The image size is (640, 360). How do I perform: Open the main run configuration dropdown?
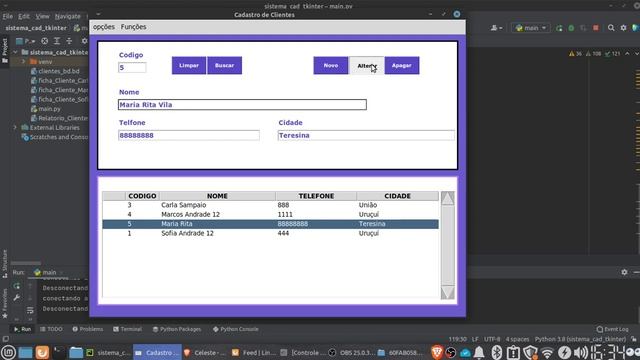point(531,28)
